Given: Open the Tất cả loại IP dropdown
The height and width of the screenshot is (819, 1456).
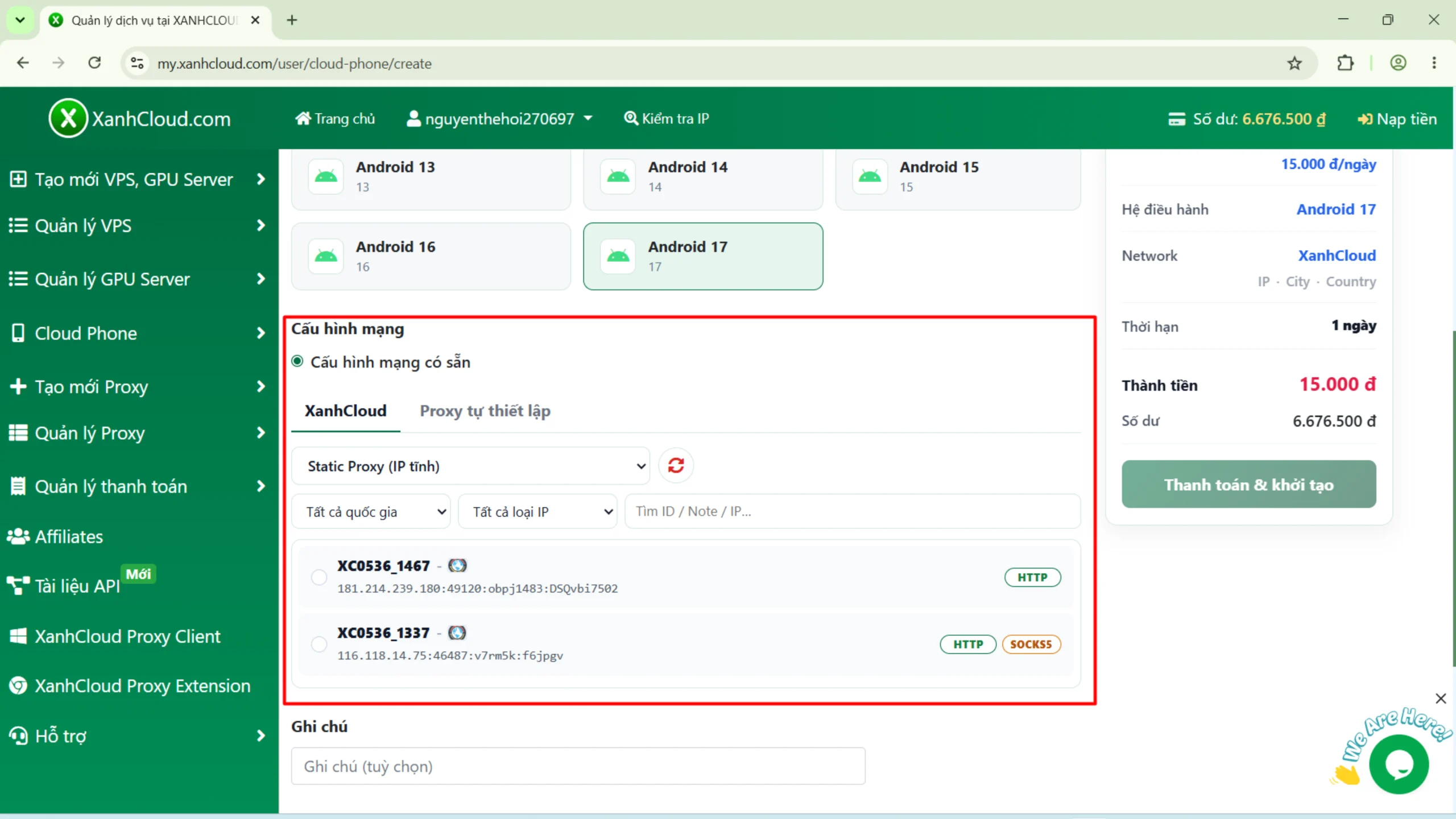Looking at the screenshot, I should pyautogui.click(x=537, y=511).
